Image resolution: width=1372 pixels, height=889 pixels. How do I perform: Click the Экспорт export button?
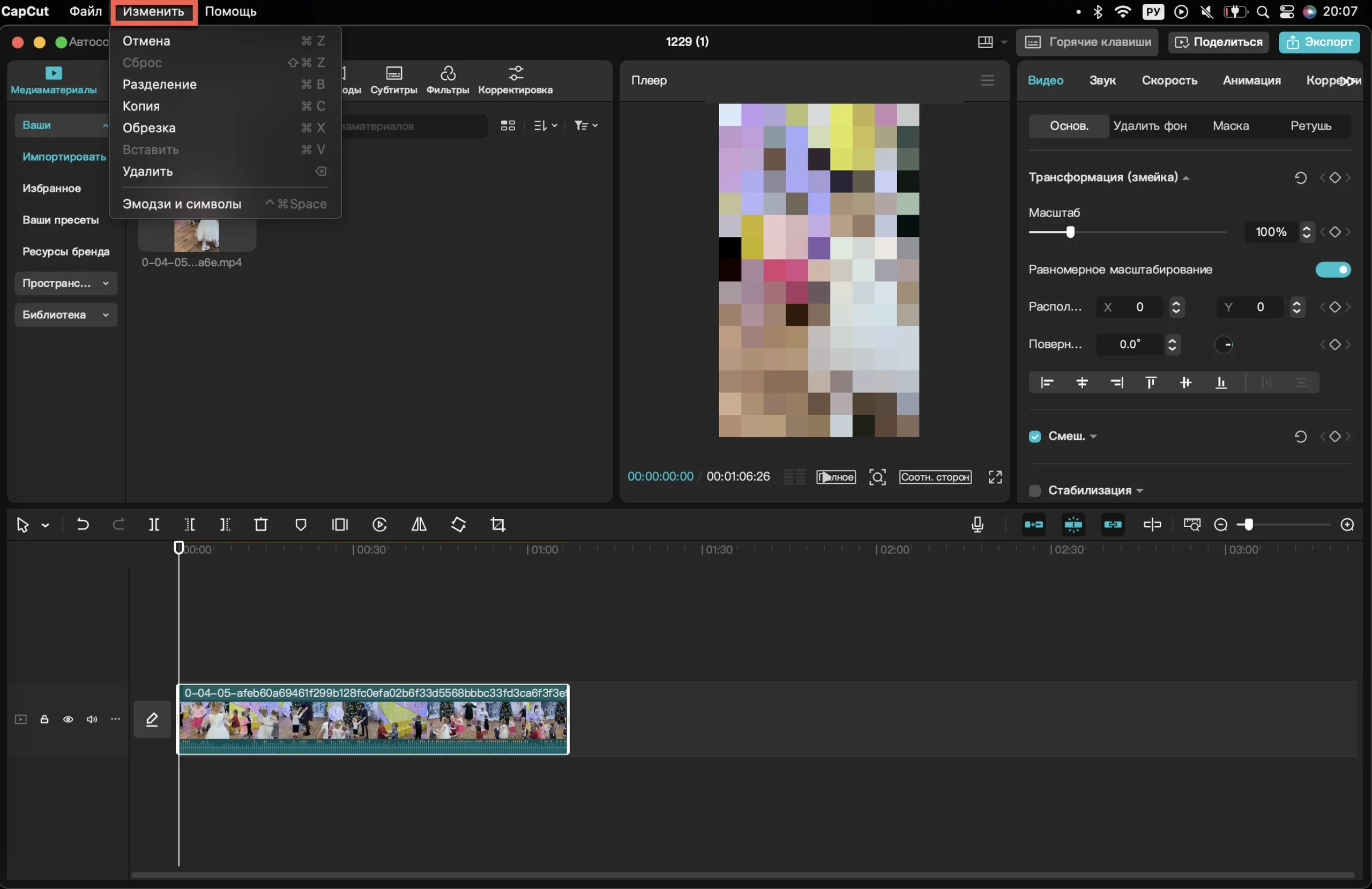[1319, 41]
